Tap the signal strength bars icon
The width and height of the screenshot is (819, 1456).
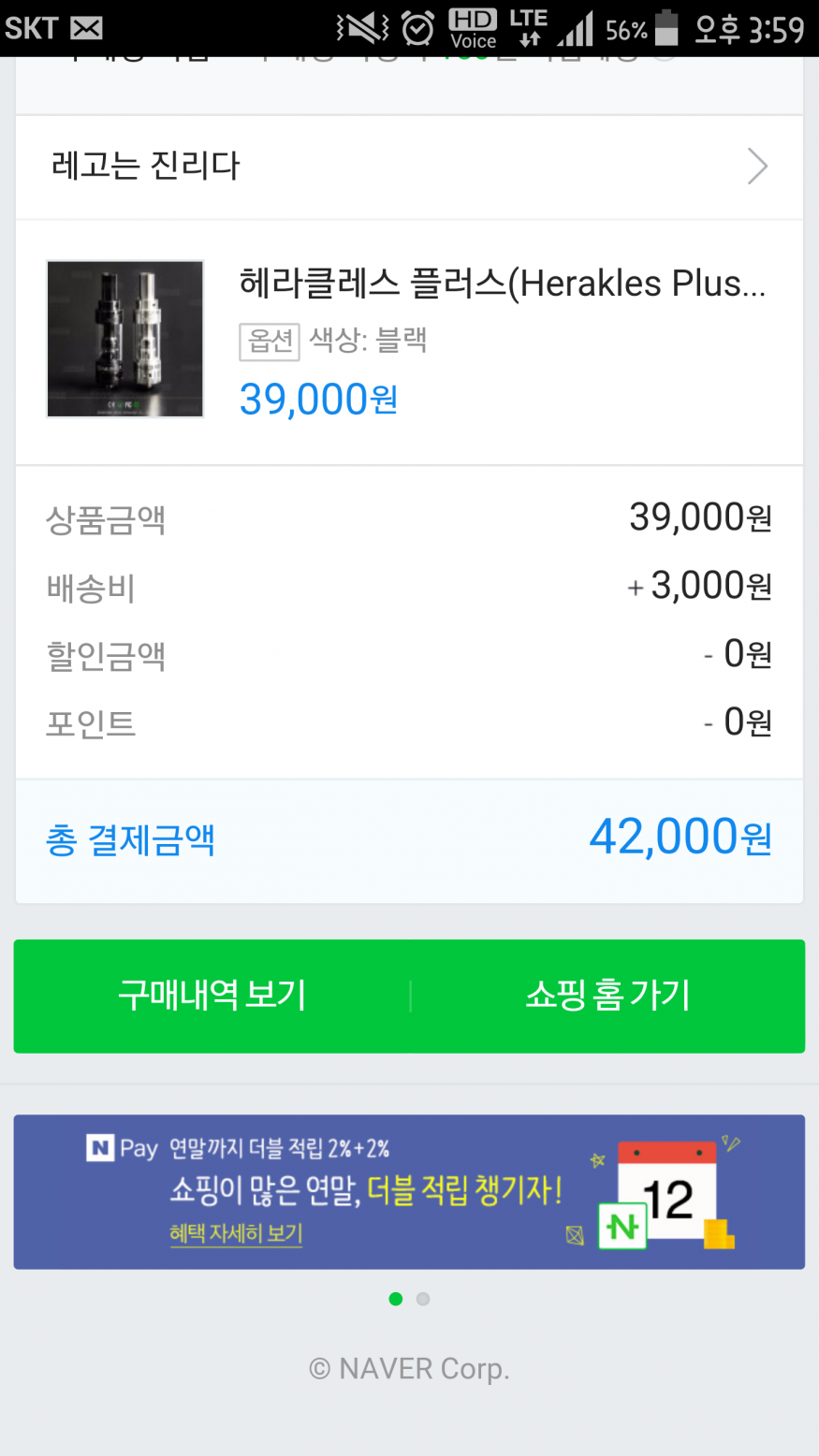tap(576, 28)
